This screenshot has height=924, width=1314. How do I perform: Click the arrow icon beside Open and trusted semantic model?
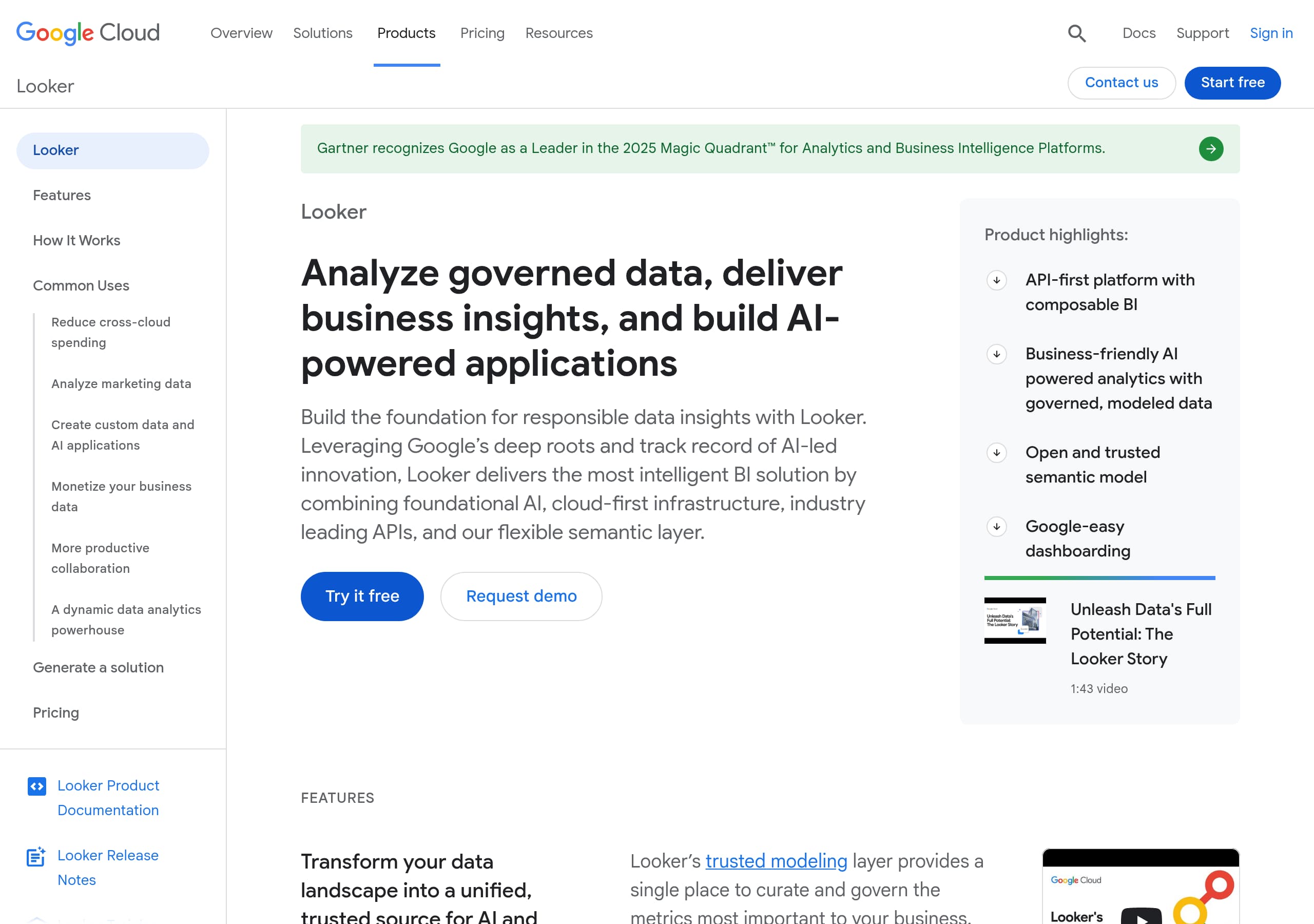pyautogui.click(x=996, y=452)
